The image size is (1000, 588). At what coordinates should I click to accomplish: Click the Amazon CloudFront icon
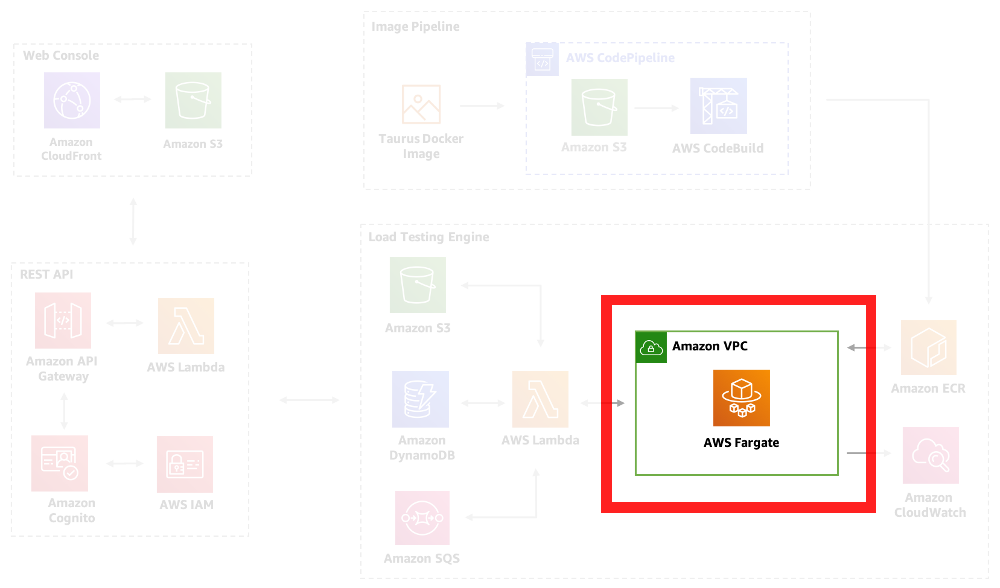[71, 100]
